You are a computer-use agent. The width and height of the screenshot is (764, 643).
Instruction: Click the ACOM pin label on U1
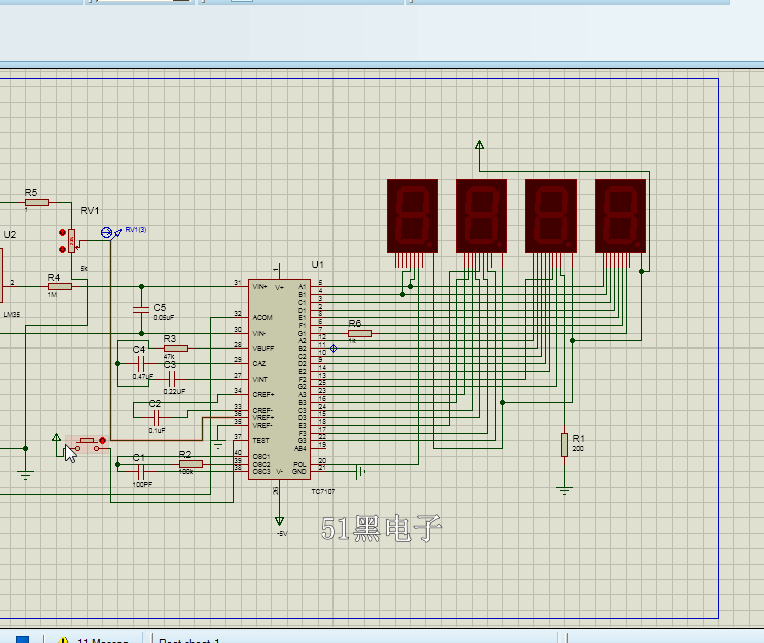click(263, 318)
